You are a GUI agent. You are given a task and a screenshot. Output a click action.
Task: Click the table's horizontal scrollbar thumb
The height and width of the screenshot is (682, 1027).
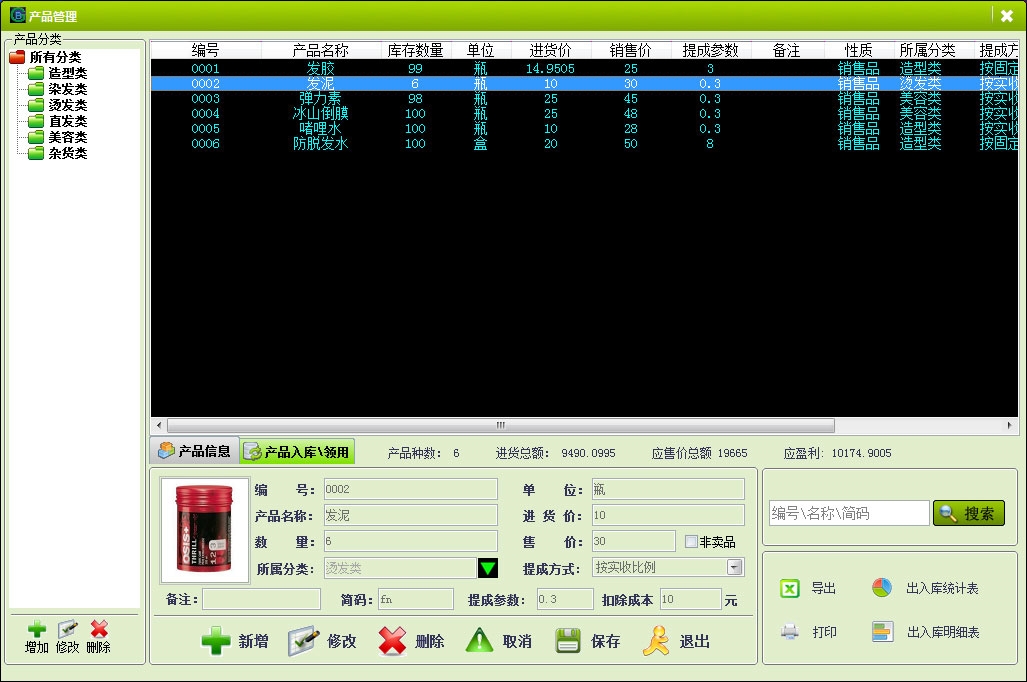point(500,426)
